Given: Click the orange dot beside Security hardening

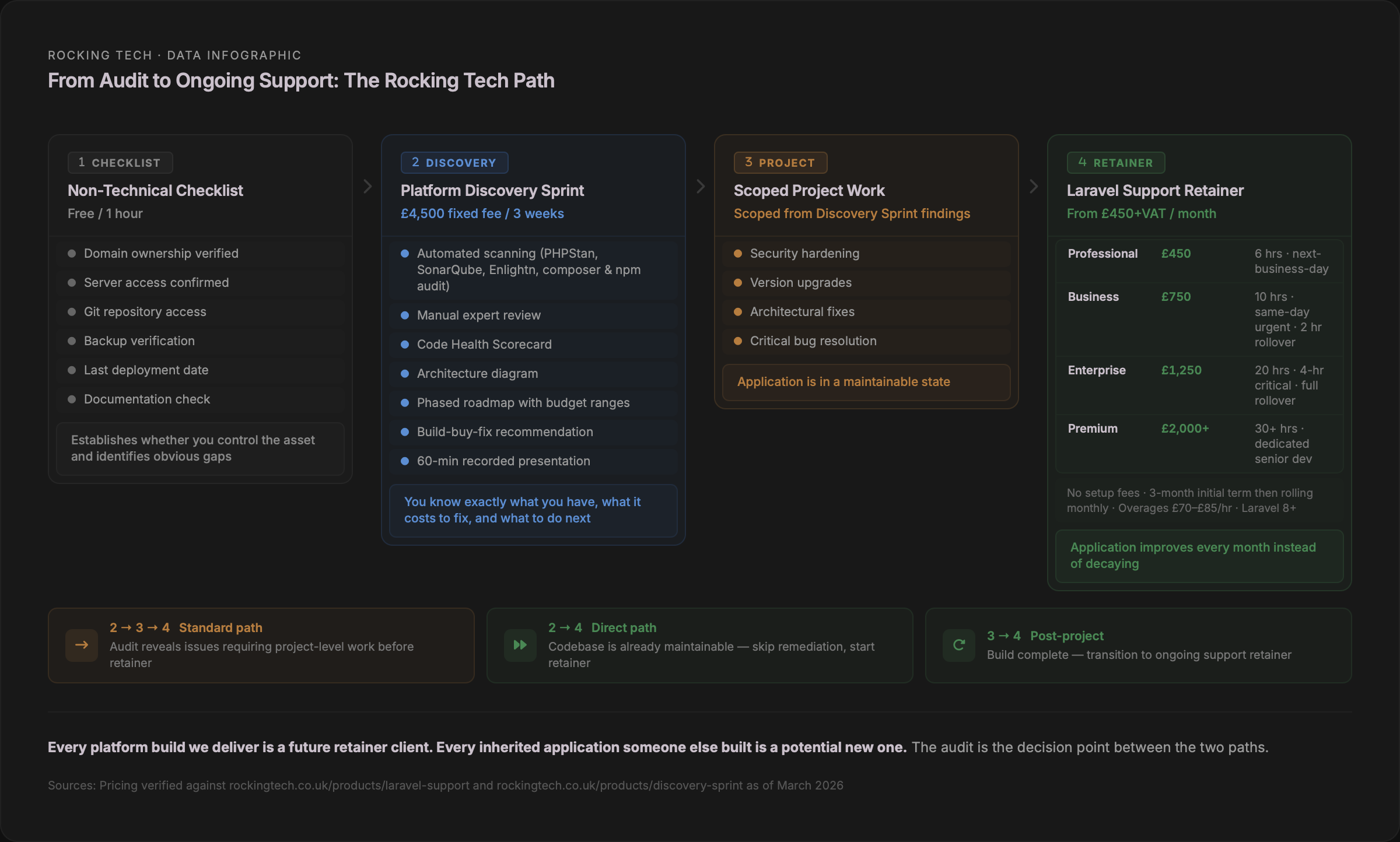Looking at the screenshot, I should click(x=738, y=253).
